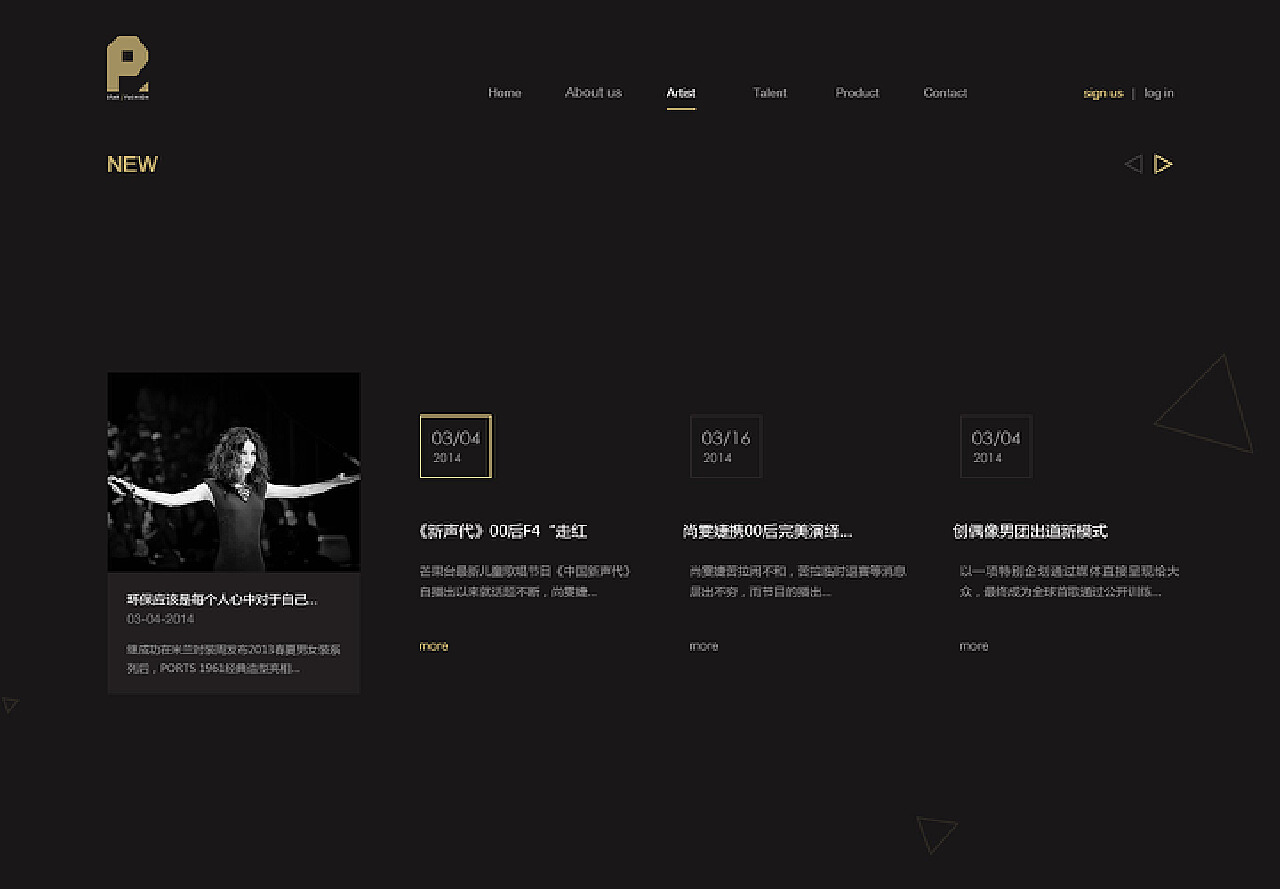Open the 《新声代》00后F4 article headline
1280x889 pixels.
(503, 532)
